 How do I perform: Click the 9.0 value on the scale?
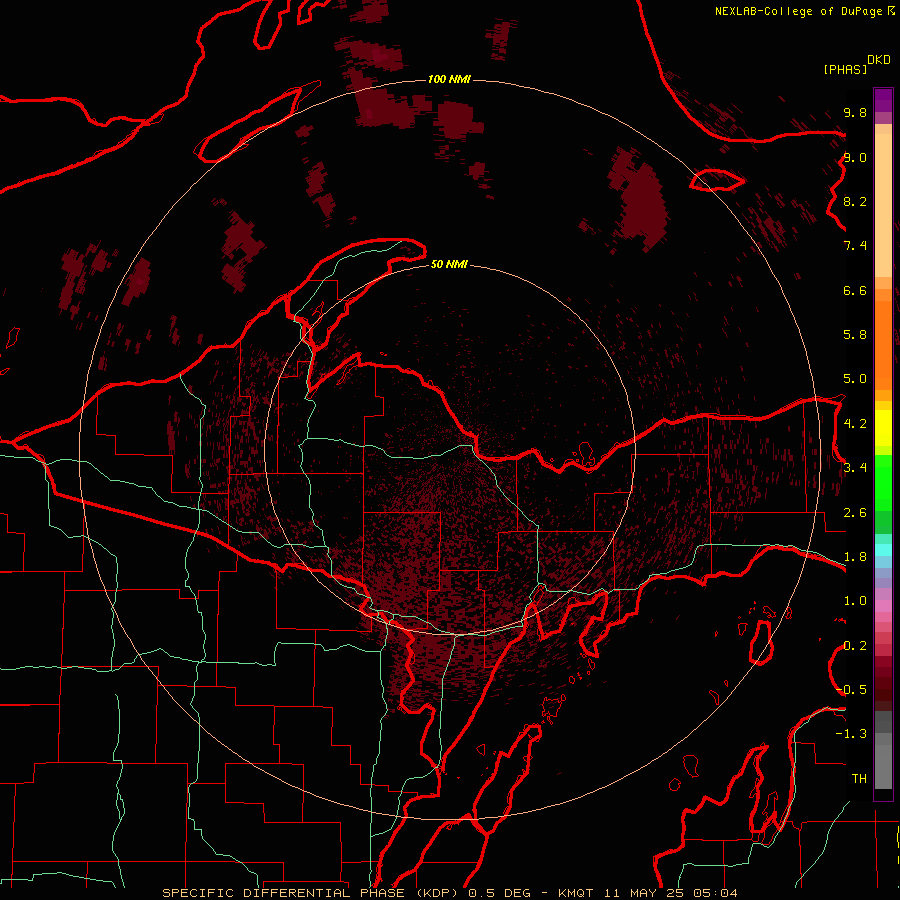(855, 157)
